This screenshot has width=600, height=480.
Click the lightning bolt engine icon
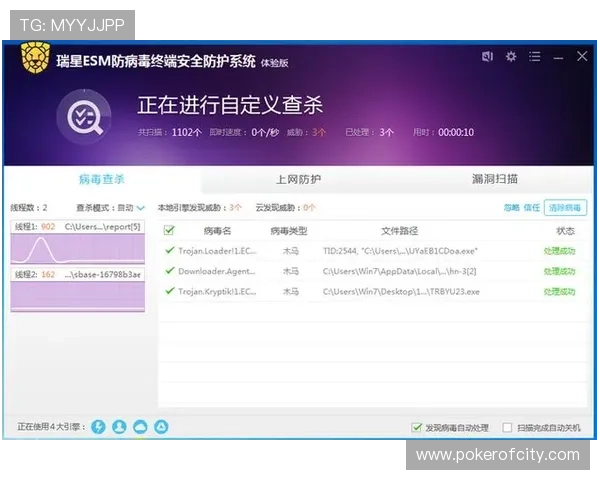click(x=98, y=426)
